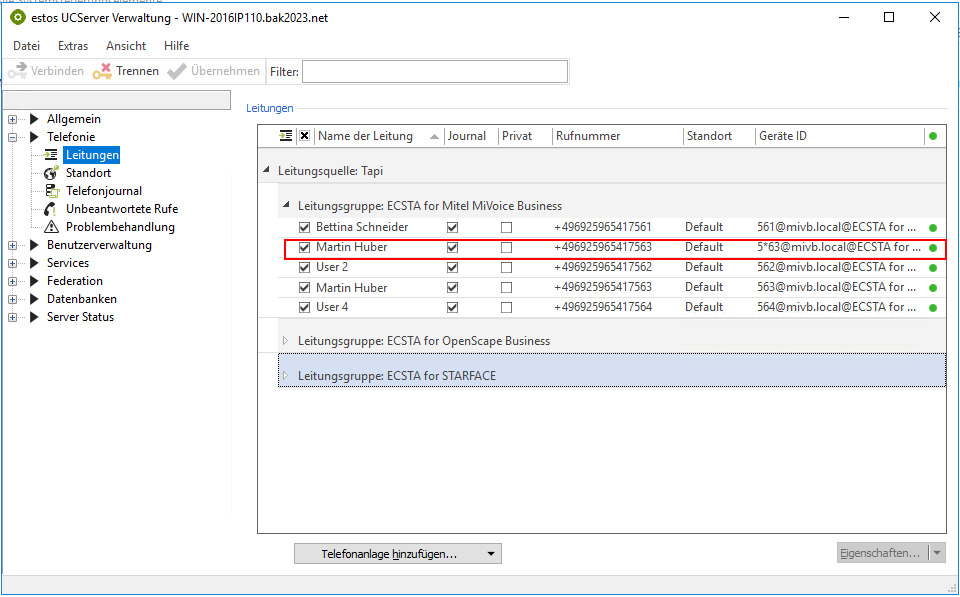Open the Extras menu
The height and width of the screenshot is (597, 960).
click(x=73, y=46)
